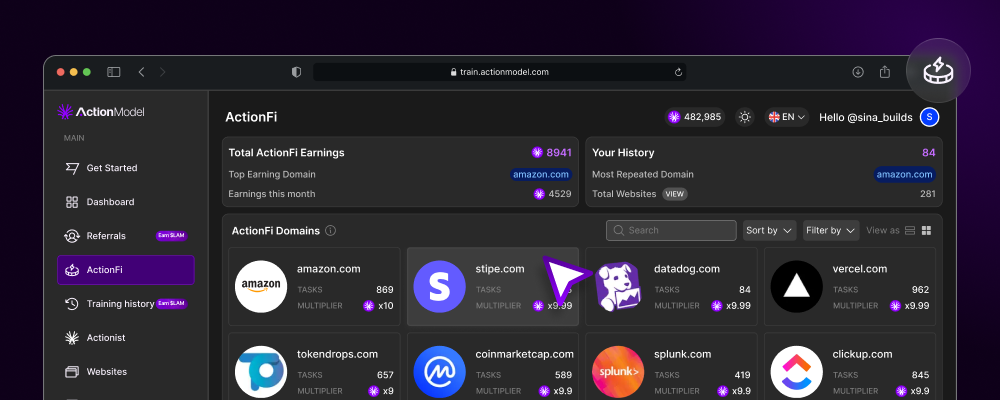Open the EN language dropdown
1000x400 pixels.
[x=787, y=117]
